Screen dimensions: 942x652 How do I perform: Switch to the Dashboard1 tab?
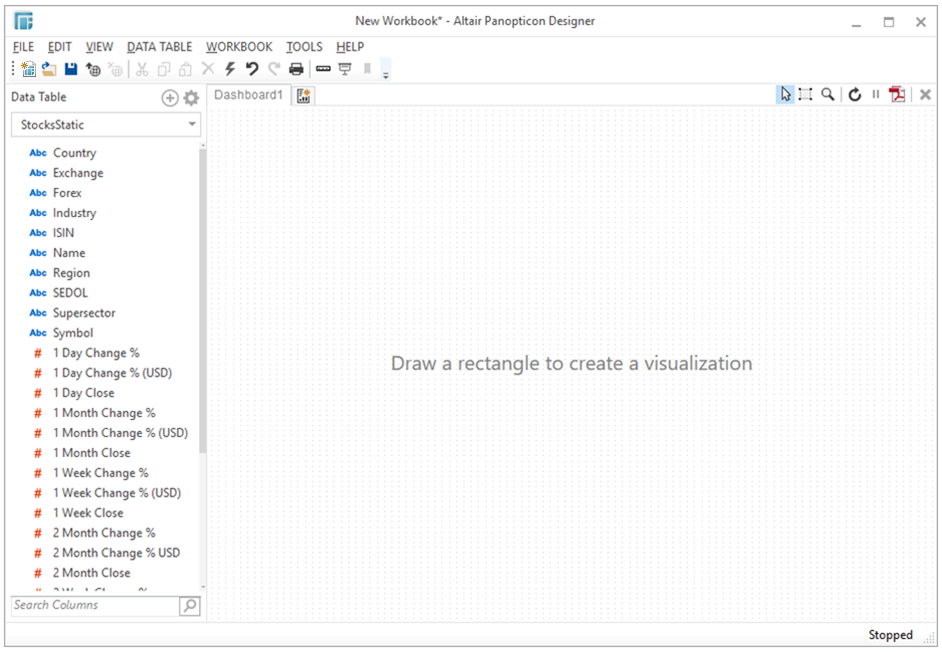[248, 94]
